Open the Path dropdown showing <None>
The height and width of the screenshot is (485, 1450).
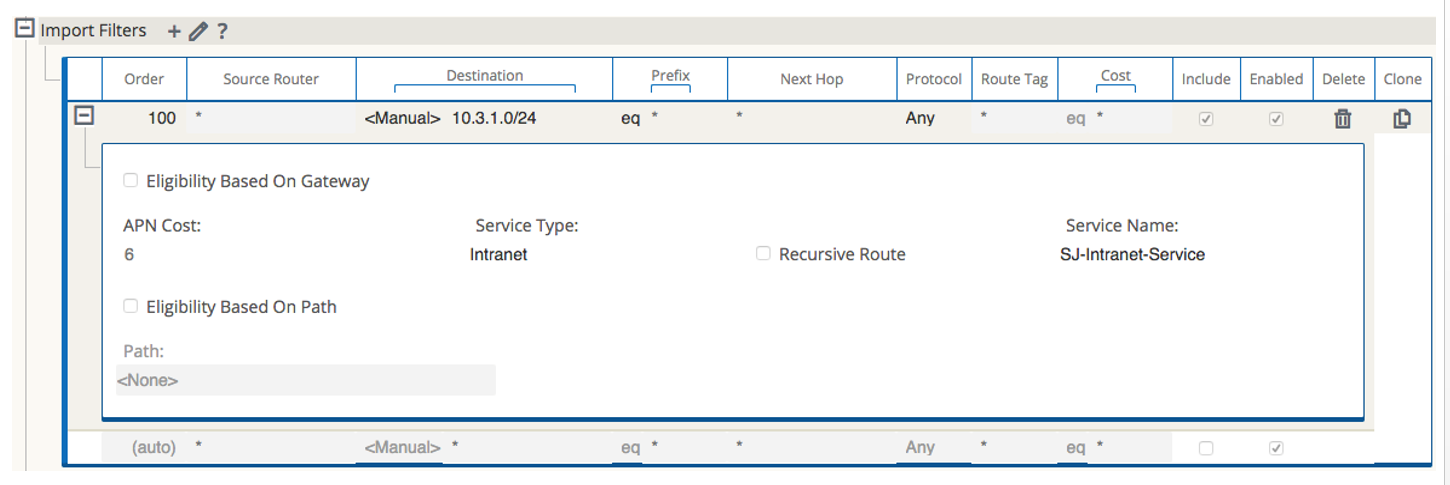tap(305, 380)
